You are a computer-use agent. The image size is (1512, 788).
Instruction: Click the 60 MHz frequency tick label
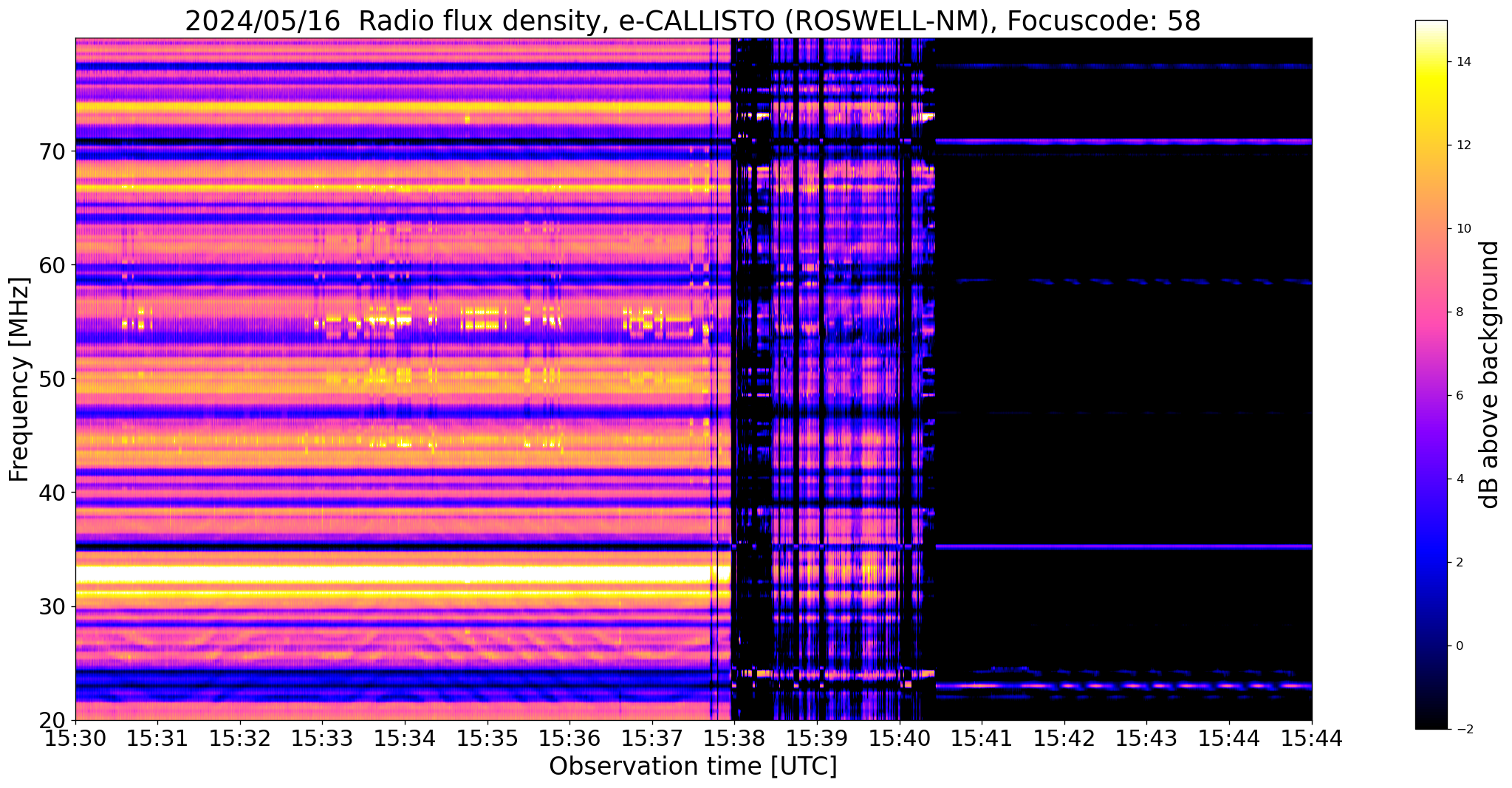(54, 264)
